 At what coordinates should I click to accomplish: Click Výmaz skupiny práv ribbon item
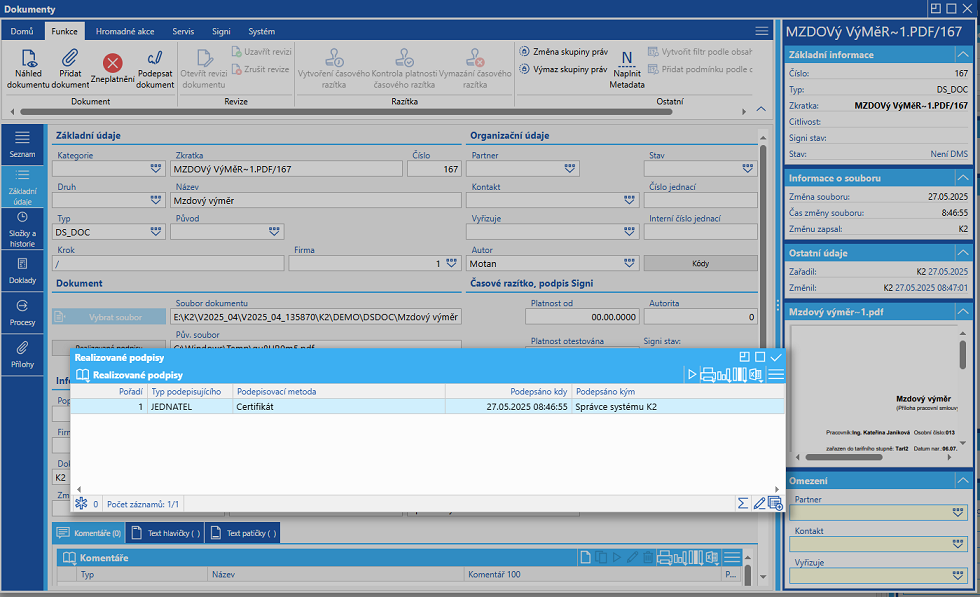(563, 69)
